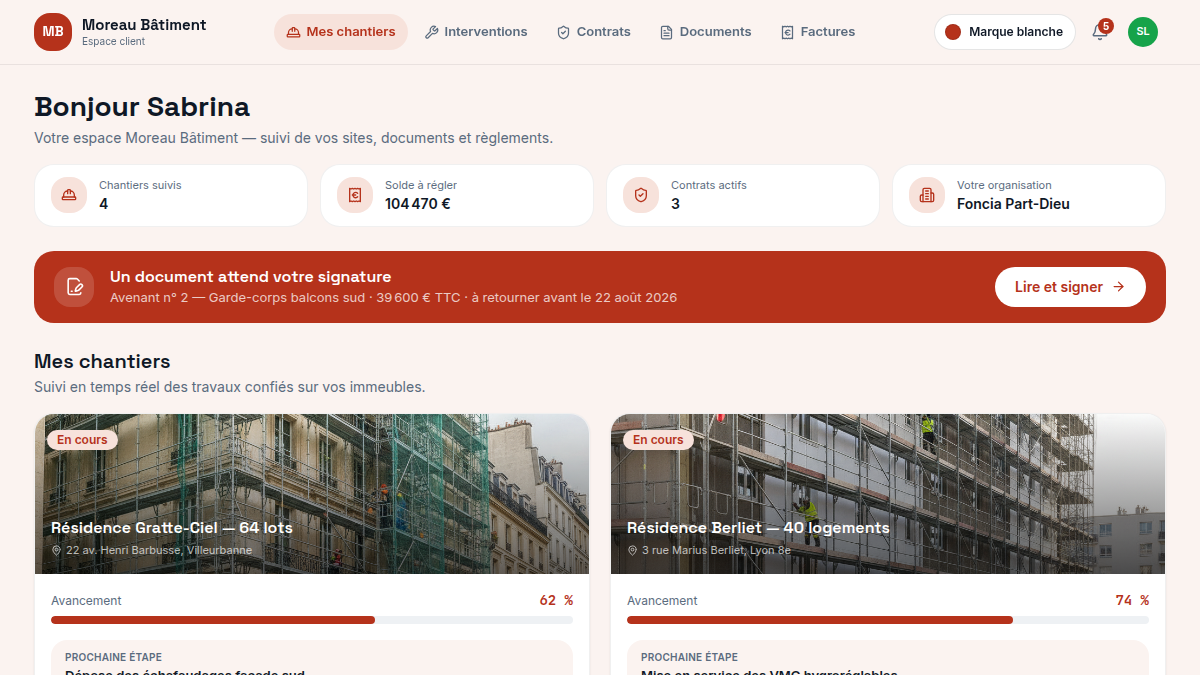Click the 62 % label on Gratte-Ciel card

pyautogui.click(x=556, y=601)
